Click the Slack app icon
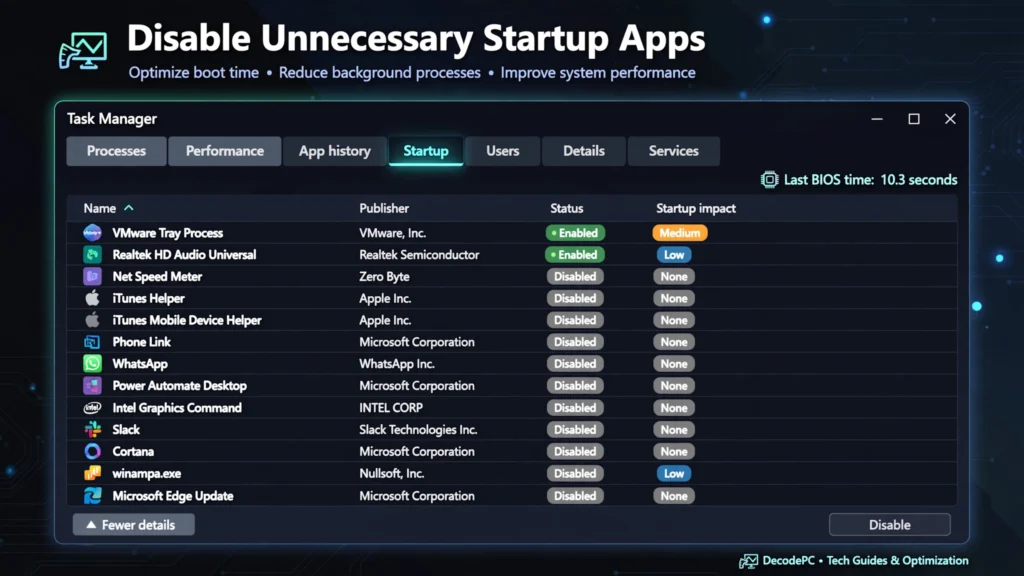 (93, 429)
